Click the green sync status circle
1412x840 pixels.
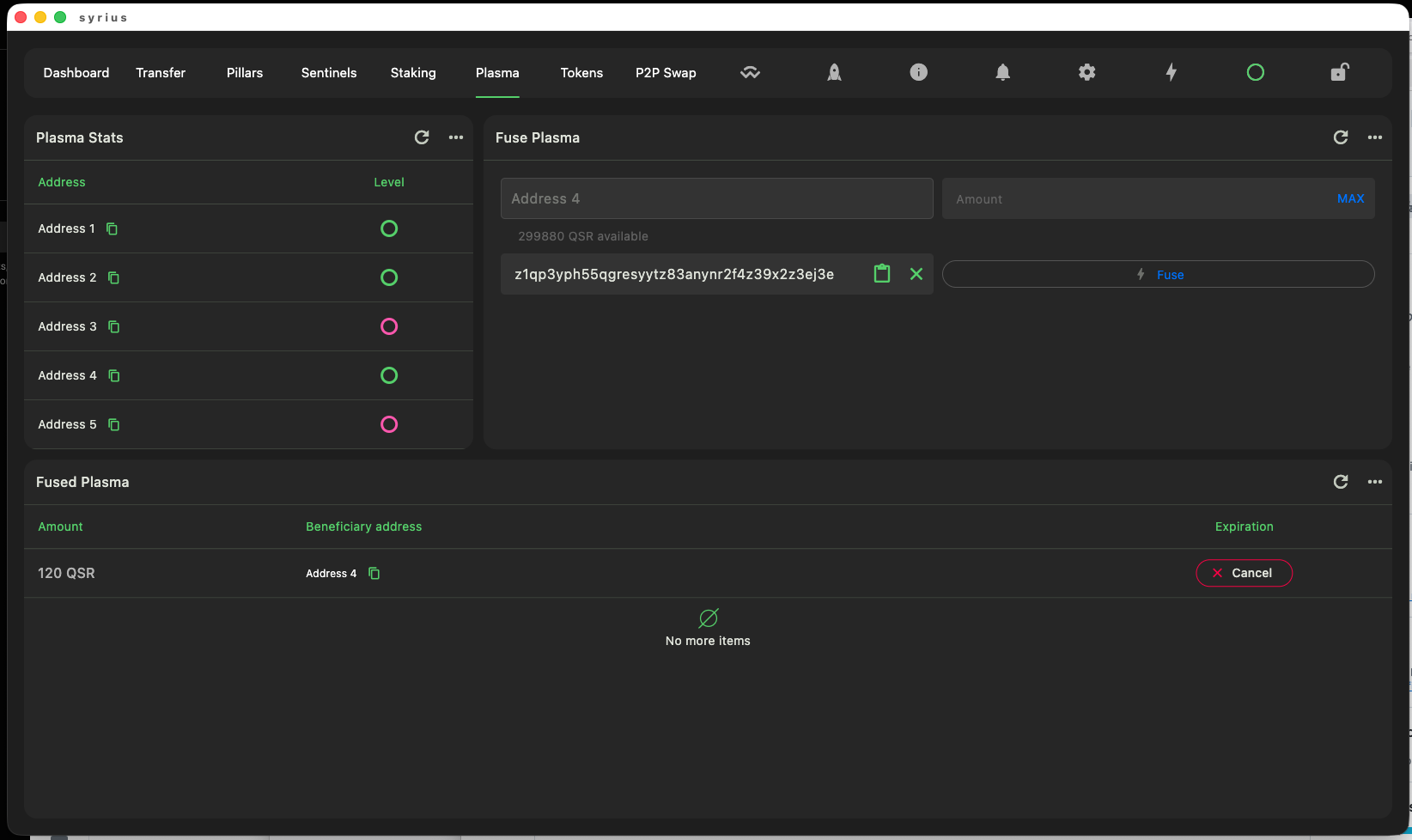(x=1255, y=72)
